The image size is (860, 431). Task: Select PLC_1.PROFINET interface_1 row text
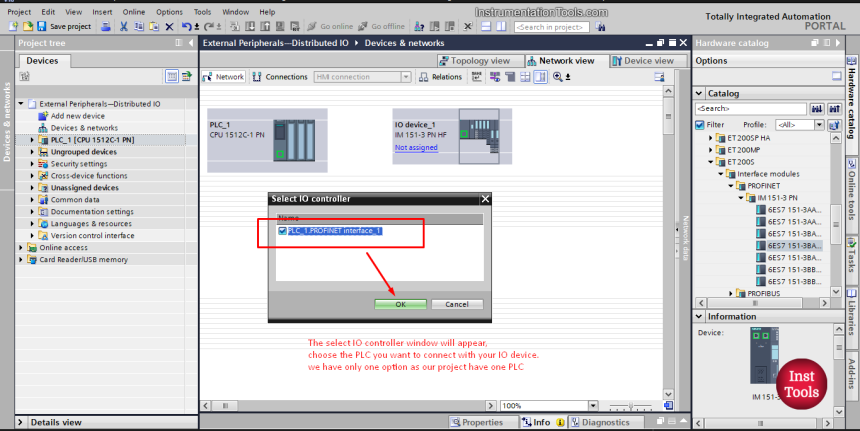[x=334, y=231]
